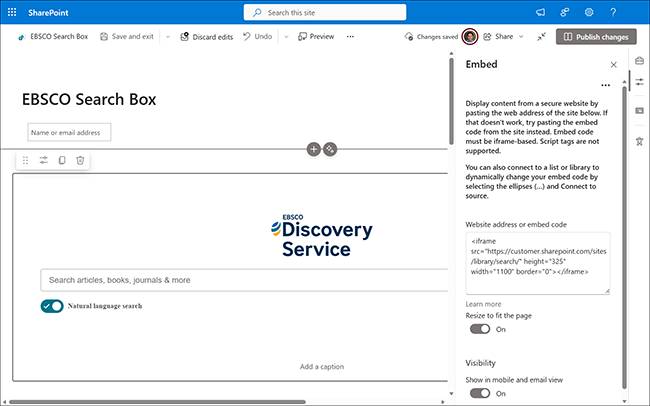Image resolution: width=650 pixels, height=406 pixels.
Task: Click Publish changes
Action: 596,36
